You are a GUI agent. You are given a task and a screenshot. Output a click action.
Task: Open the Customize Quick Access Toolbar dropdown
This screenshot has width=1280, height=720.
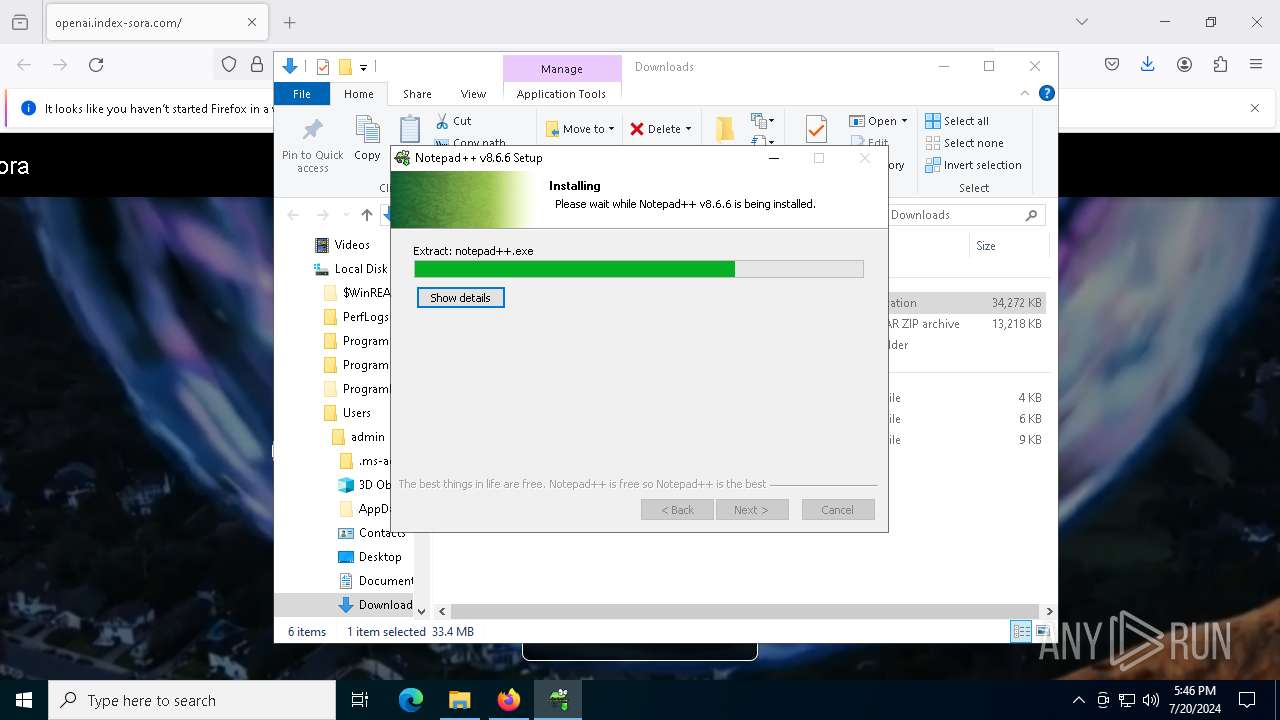363,67
